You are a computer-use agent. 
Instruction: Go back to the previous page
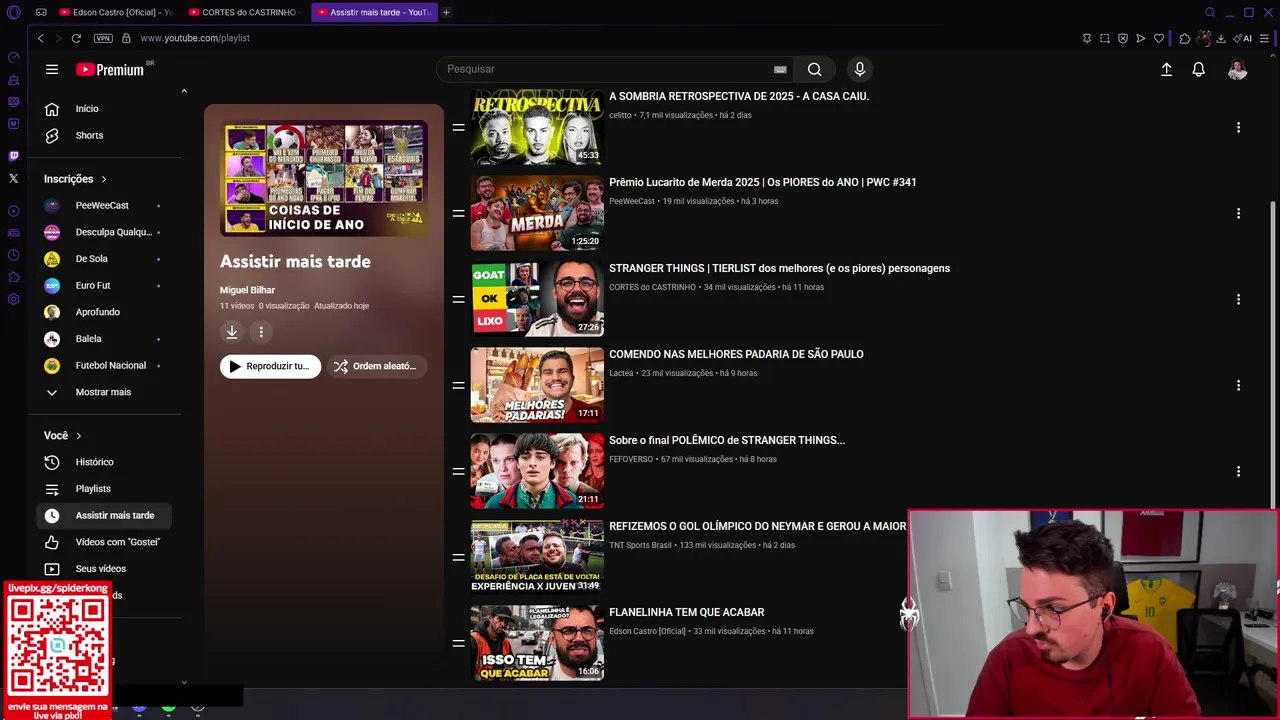point(40,38)
